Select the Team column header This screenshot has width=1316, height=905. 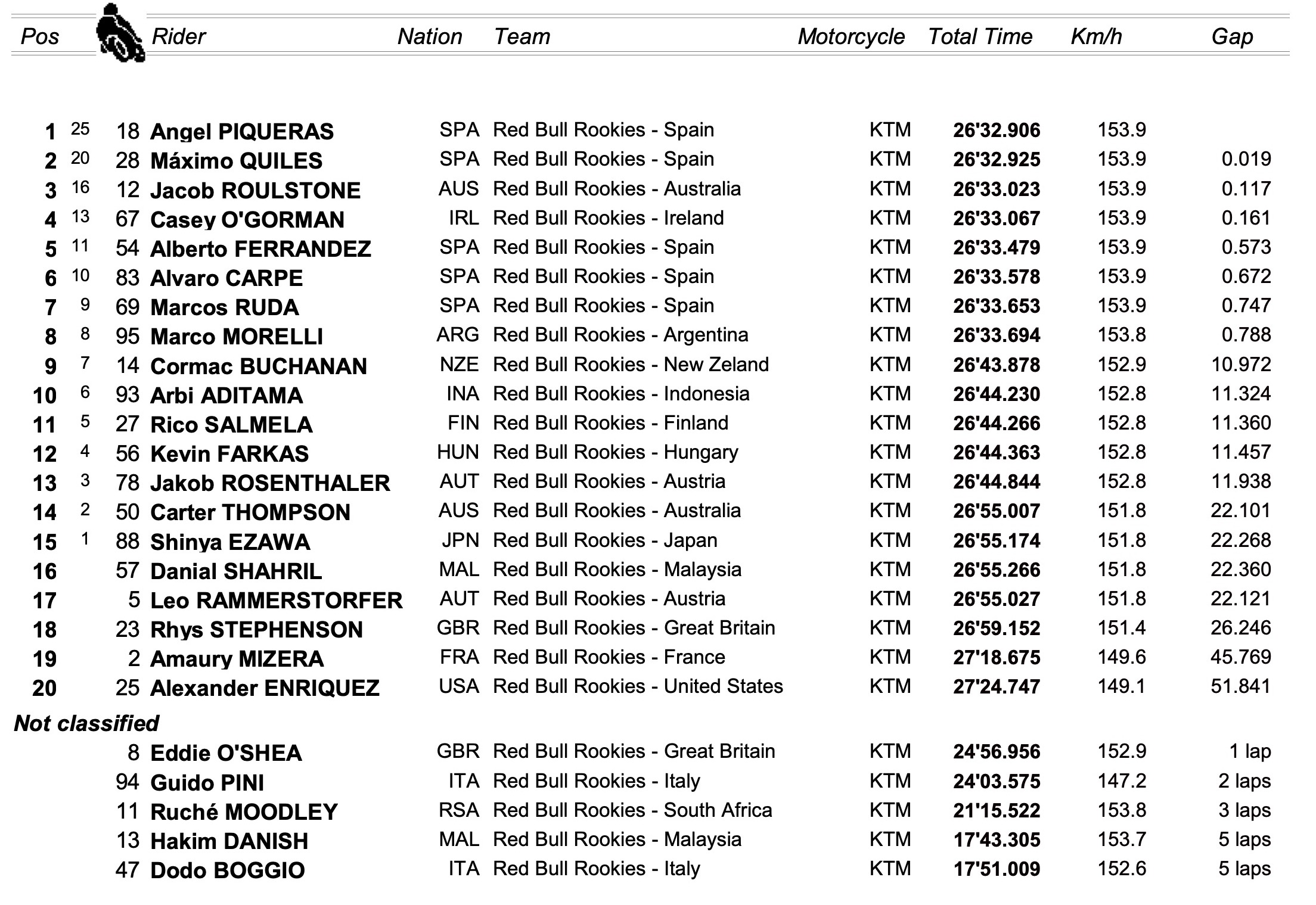tap(522, 37)
